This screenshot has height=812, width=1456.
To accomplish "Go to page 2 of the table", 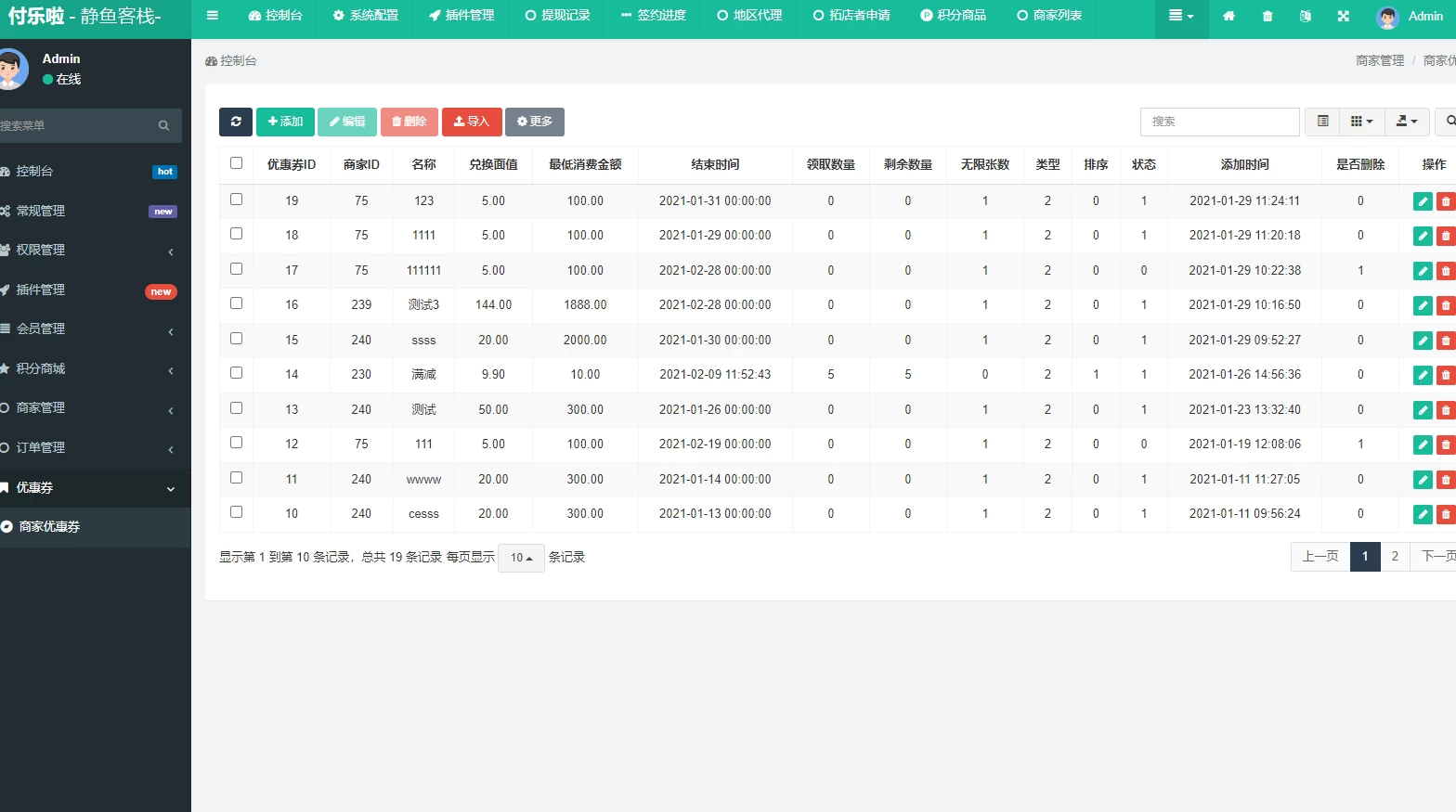I will pyautogui.click(x=1394, y=557).
